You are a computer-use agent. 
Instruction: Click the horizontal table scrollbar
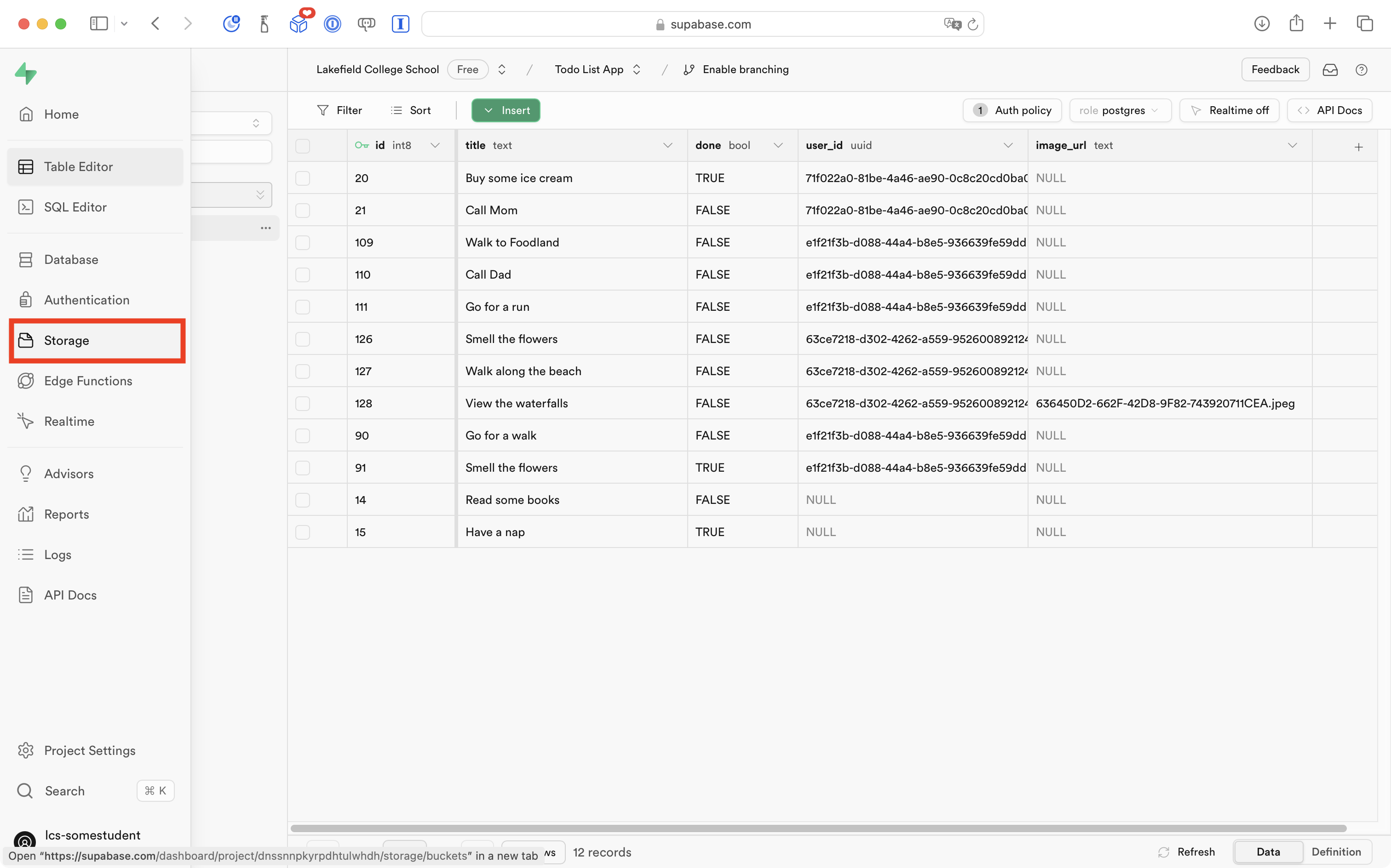click(818, 828)
